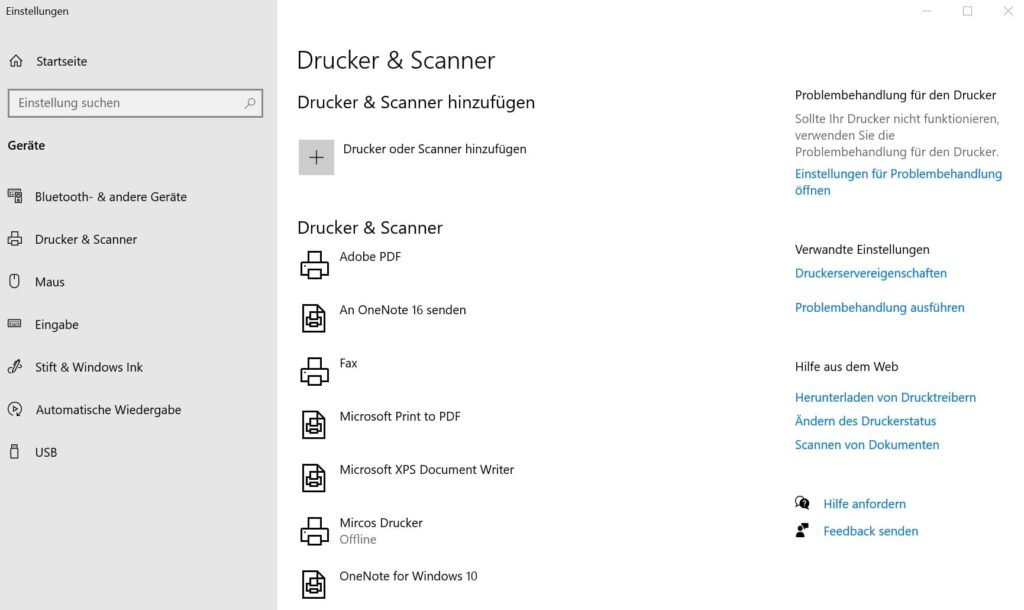1024x610 pixels.
Task: Switch to Maus settings
Action: click(47, 281)
